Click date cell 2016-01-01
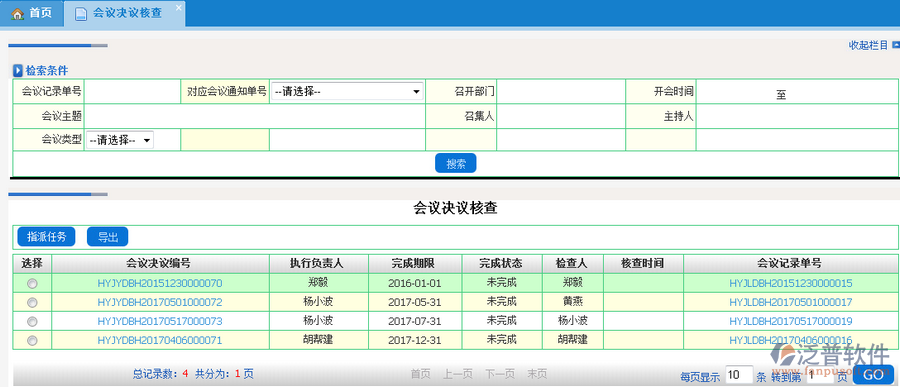 (x=414, y=283)
